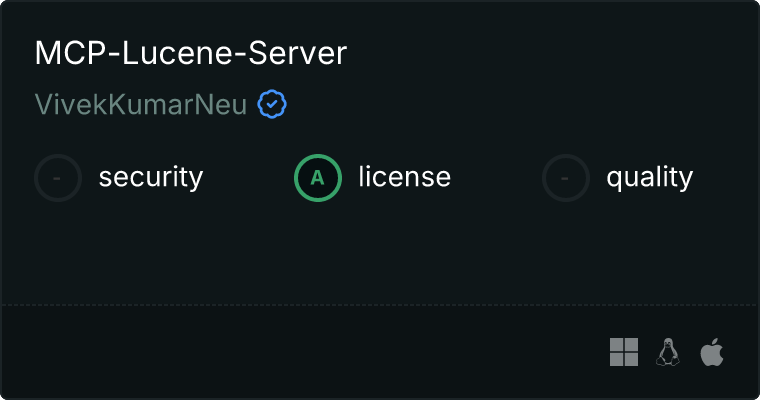This screenshot has height=400, width=760.
Task: Open VivekKumarNeu author profile link
Action: [x=141, y=104]
